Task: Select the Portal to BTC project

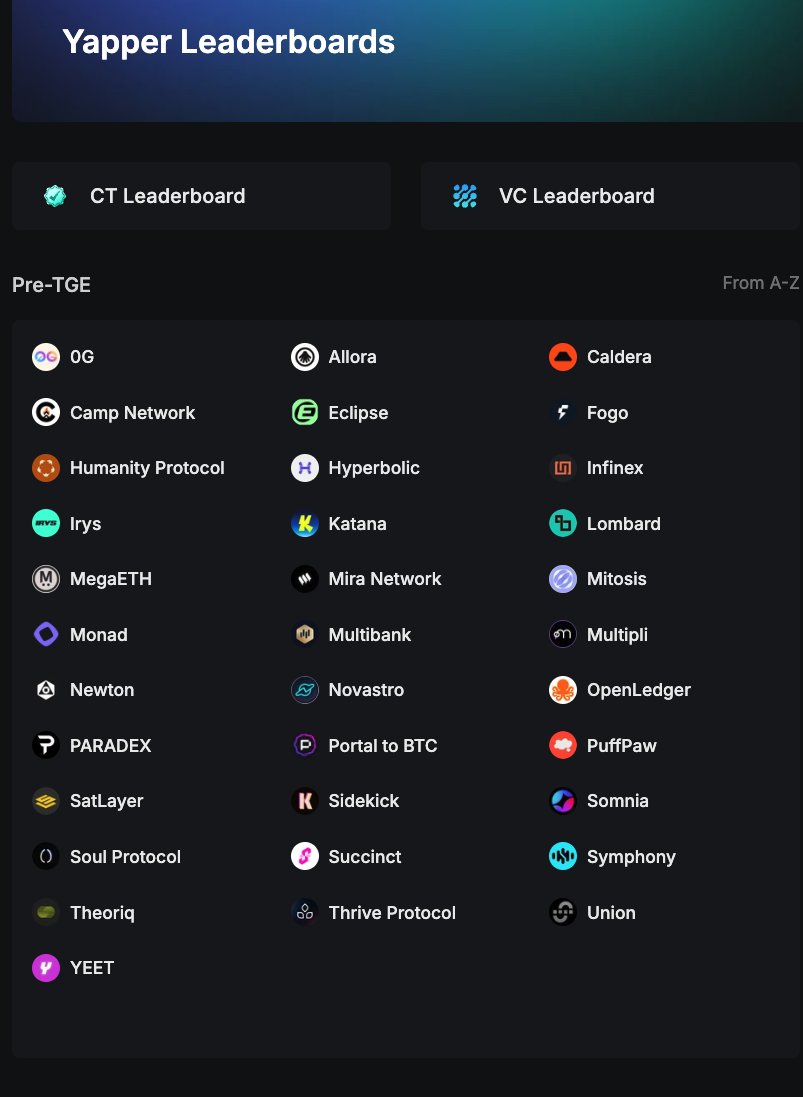Action: [382, 746]
